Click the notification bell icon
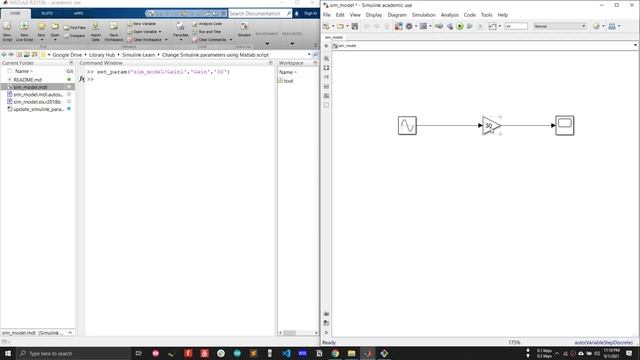640x360 pixels. [x=297, y=13]
